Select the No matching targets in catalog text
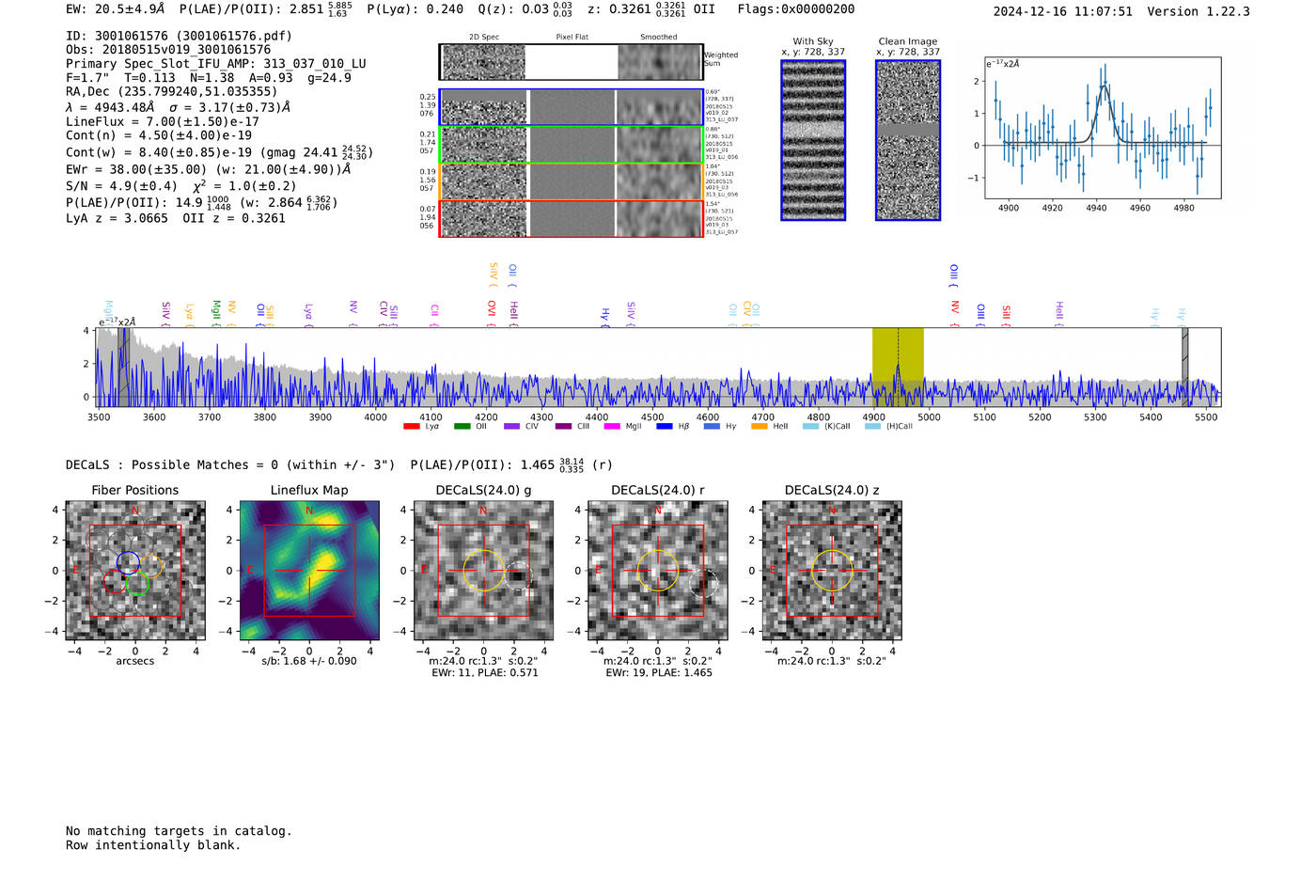The width and height of the screenshot is (1316, 896). (x=179, y=831)
